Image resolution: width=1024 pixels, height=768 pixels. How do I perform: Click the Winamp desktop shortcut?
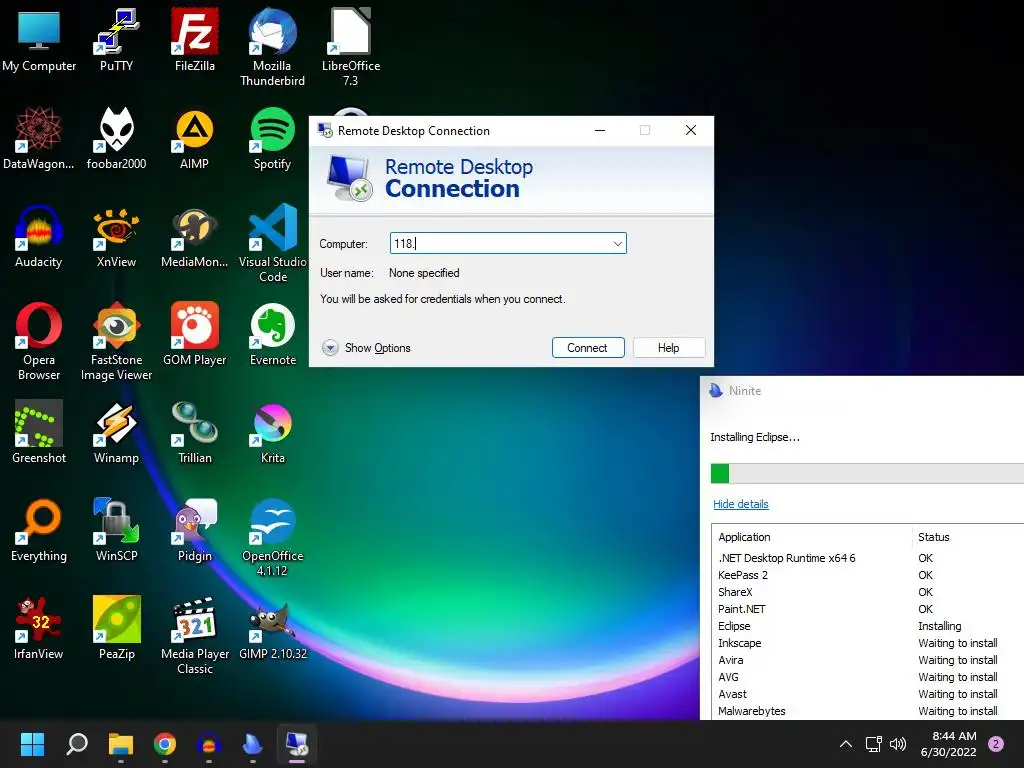tap(116, 432)
